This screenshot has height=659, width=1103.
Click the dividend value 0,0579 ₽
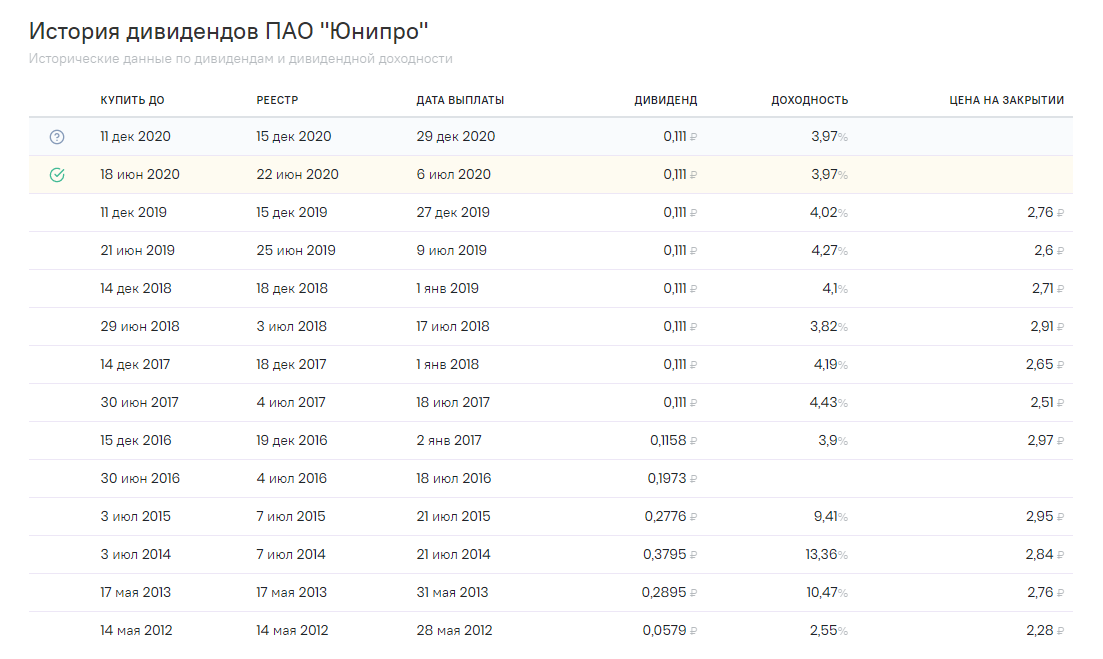670,630
